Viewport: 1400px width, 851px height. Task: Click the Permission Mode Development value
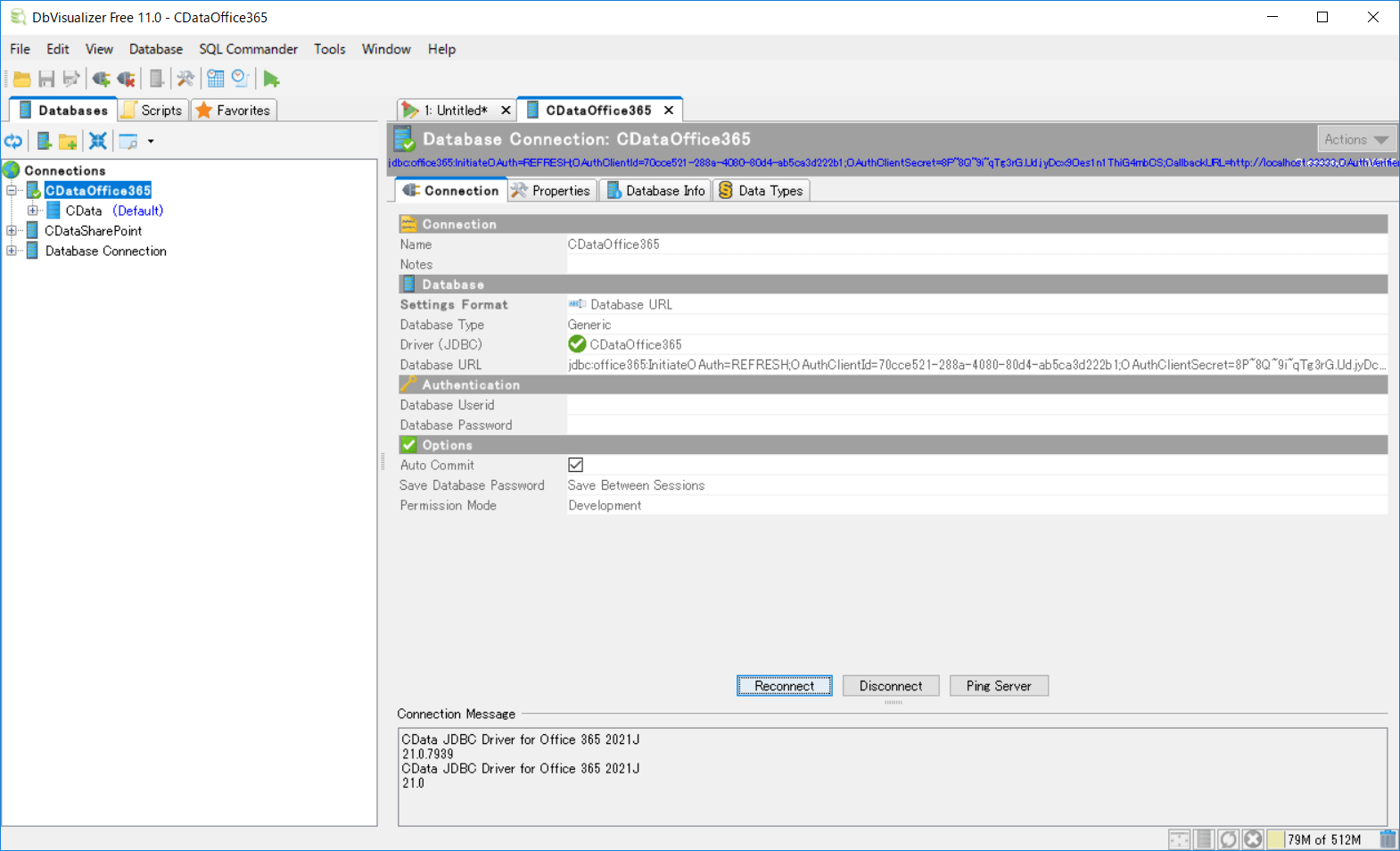point(977,505)
